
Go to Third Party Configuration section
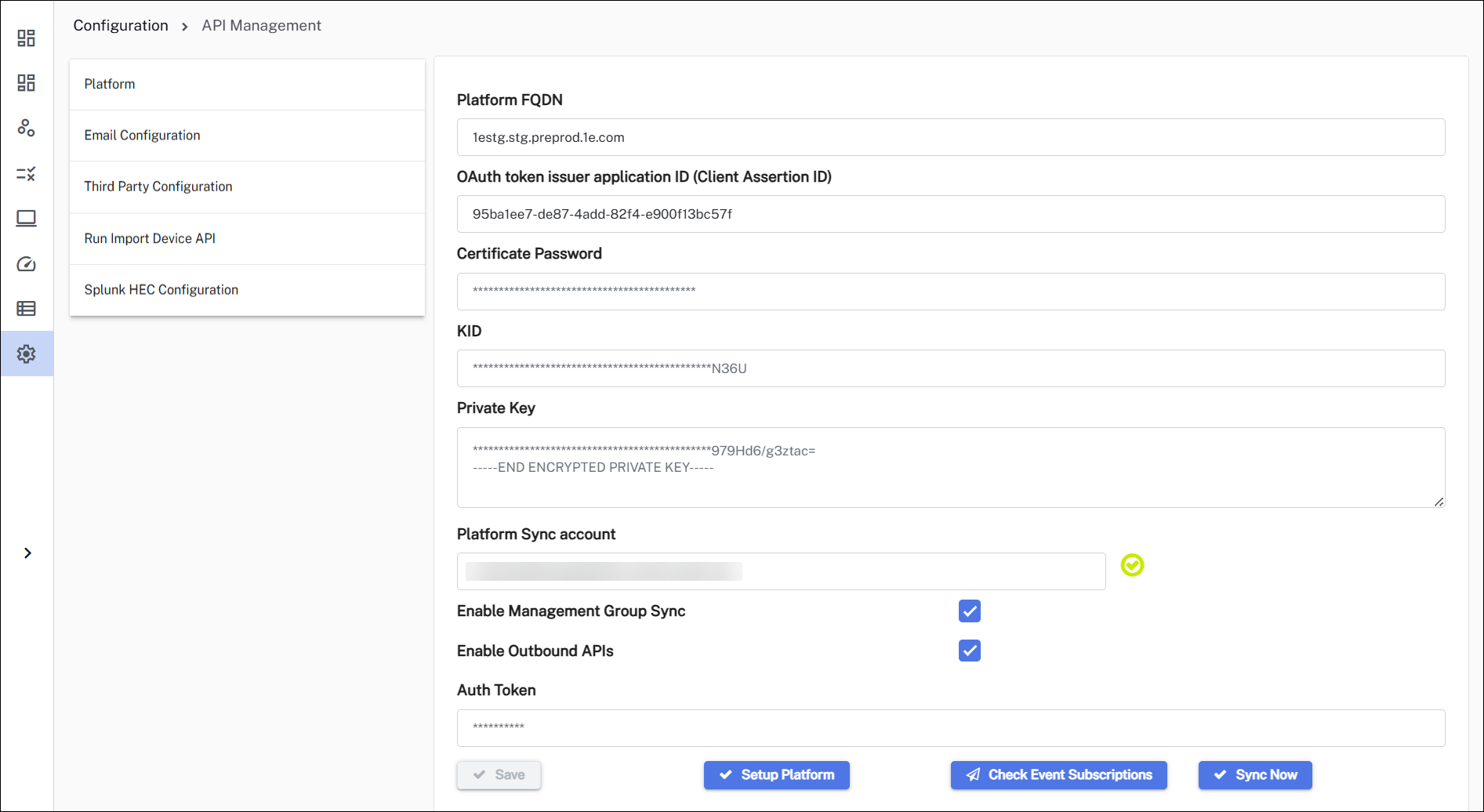coord(158,187)
